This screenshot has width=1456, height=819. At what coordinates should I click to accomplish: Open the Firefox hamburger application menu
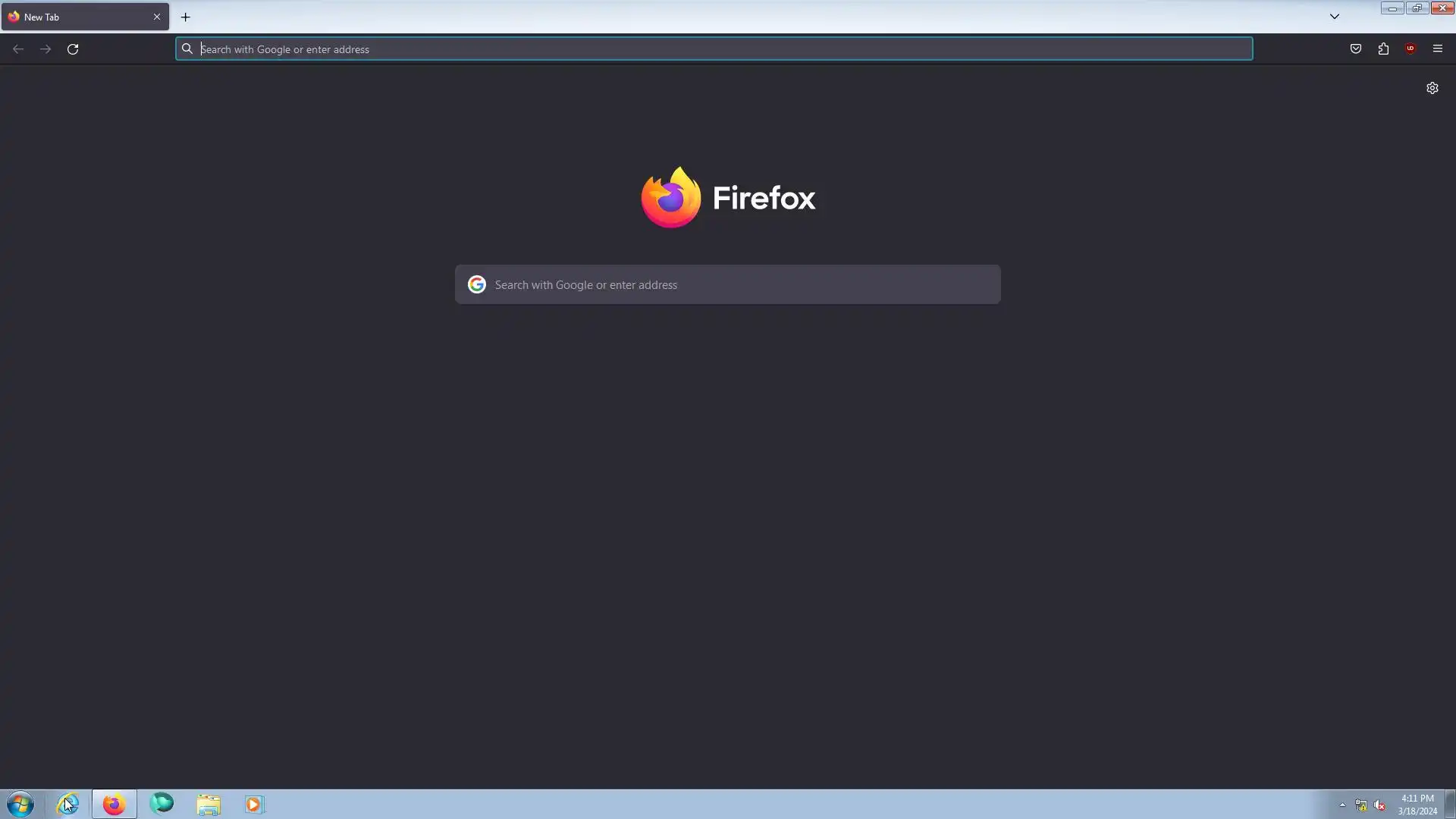[x=1438, y=49]
